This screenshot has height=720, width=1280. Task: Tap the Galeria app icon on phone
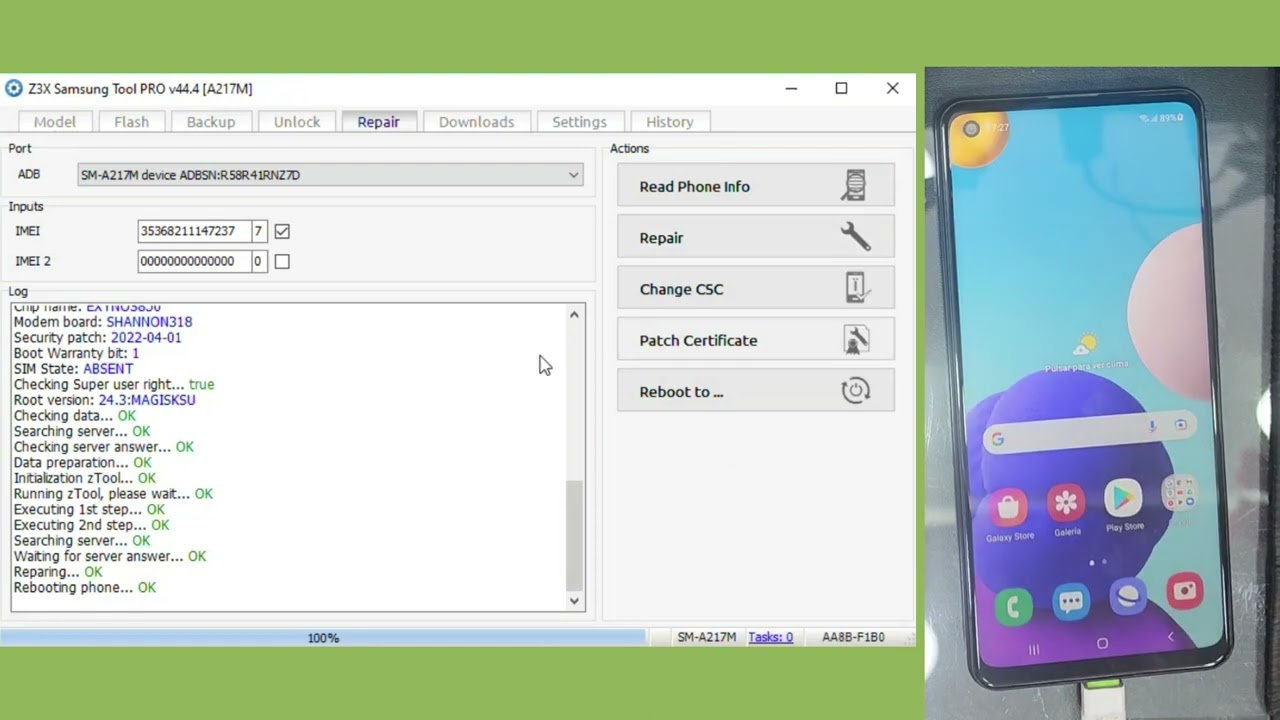pyautogui.click(x=1066, y=503)
